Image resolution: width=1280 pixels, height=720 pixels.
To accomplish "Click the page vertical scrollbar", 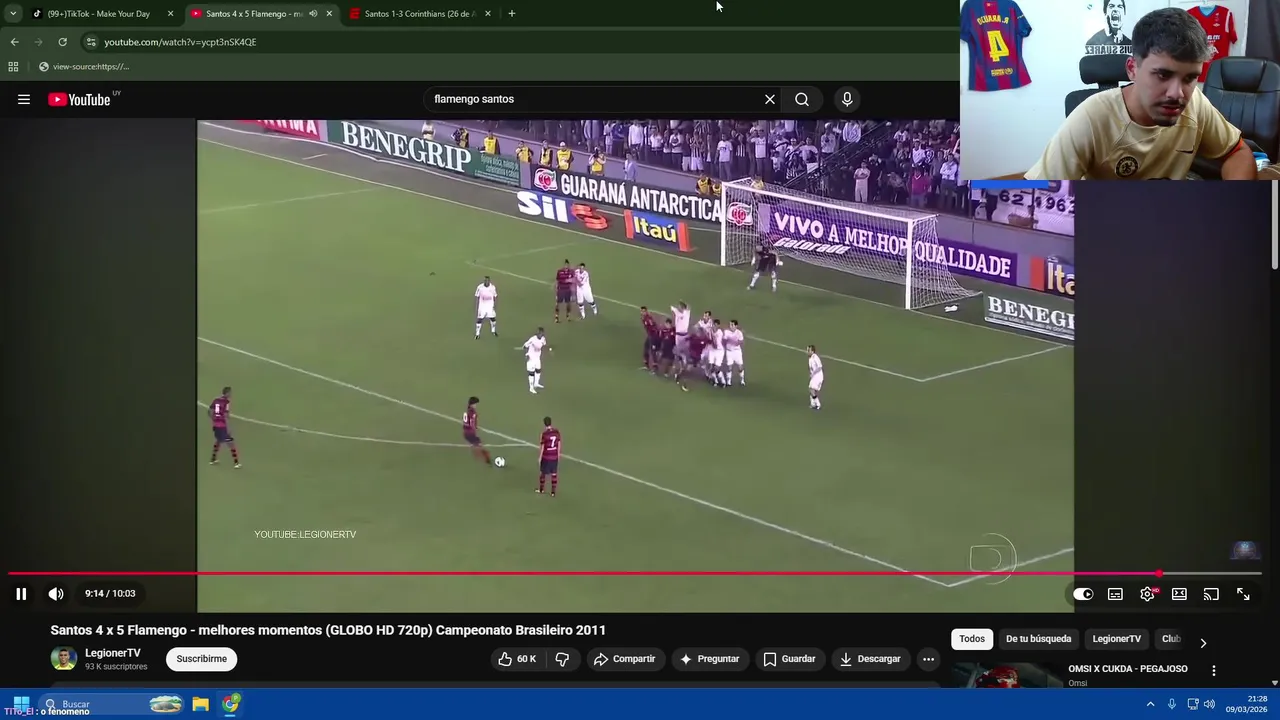I will tap(1274, 225).
